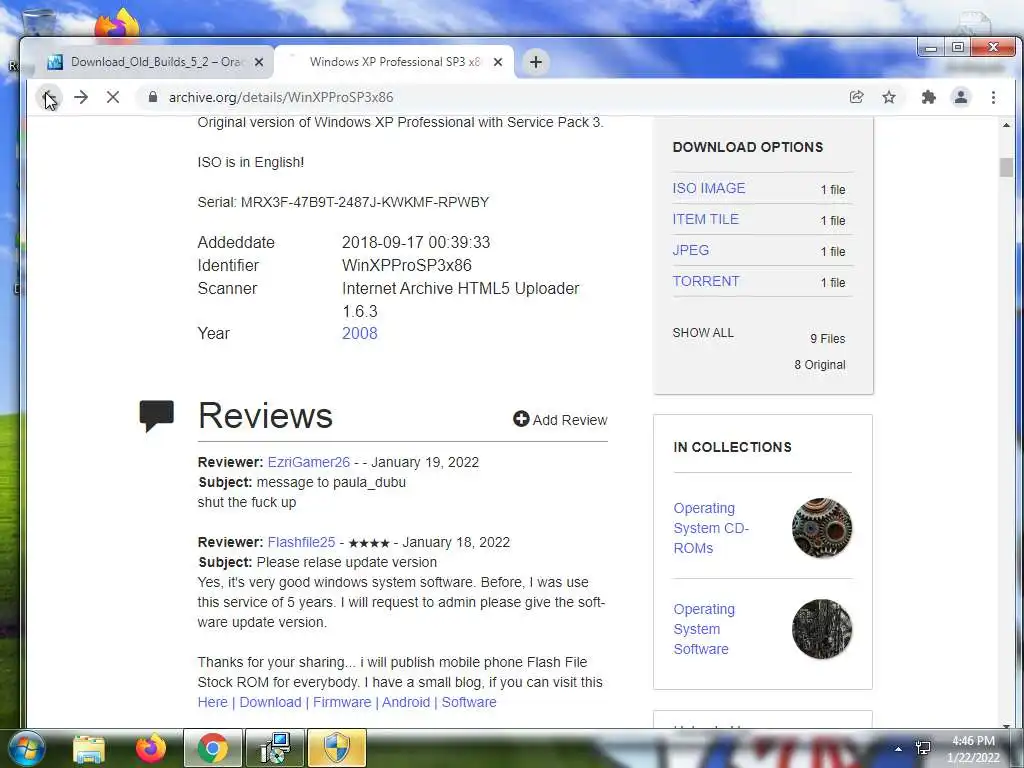Click the Firefox desktop shortcut icon
1024x768 pixels.
pyautogui.click(x=116, y=24)
